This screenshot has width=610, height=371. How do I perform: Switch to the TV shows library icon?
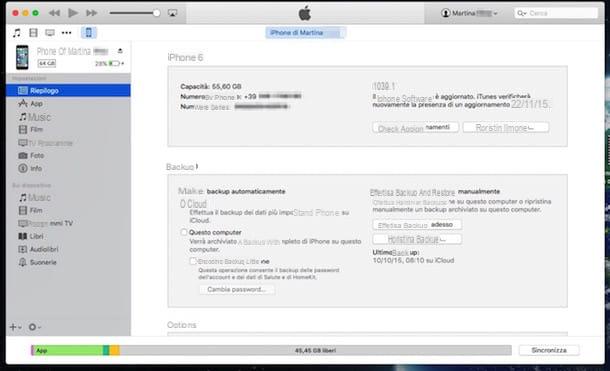pos(50,33)
